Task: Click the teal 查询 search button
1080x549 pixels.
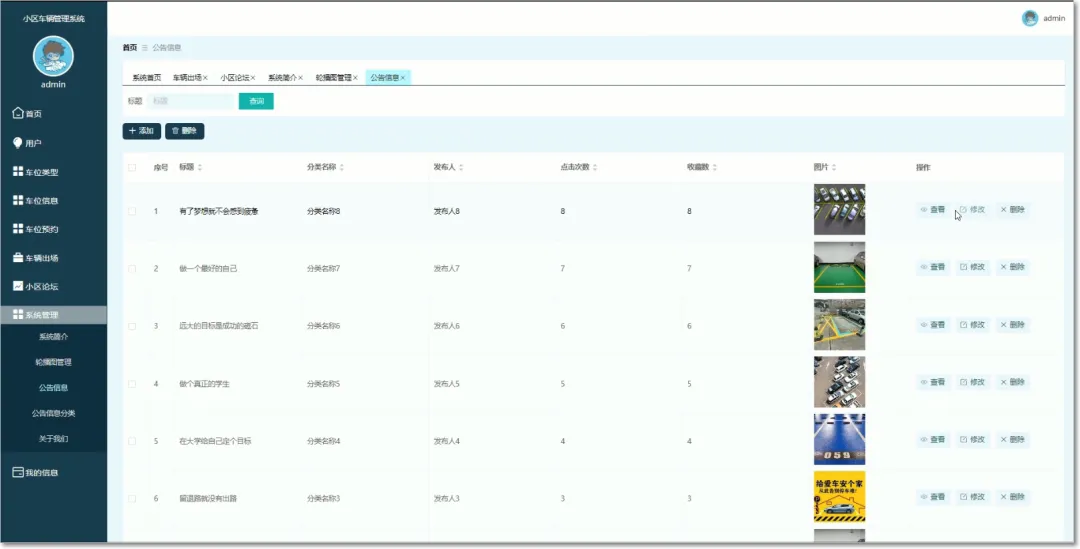Action: click(256, 101)
